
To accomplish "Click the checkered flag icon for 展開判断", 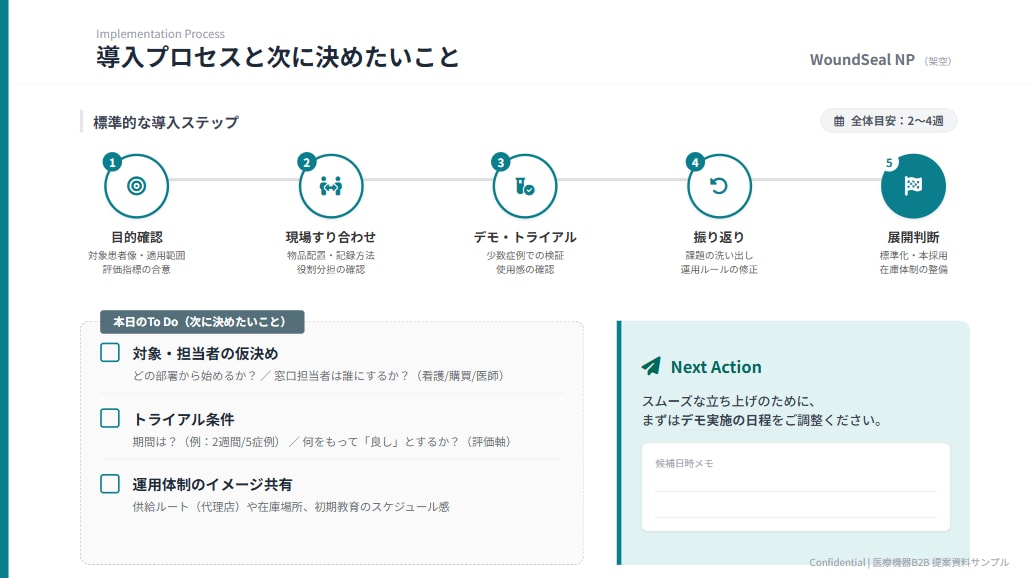I will [x=913, y=186].
